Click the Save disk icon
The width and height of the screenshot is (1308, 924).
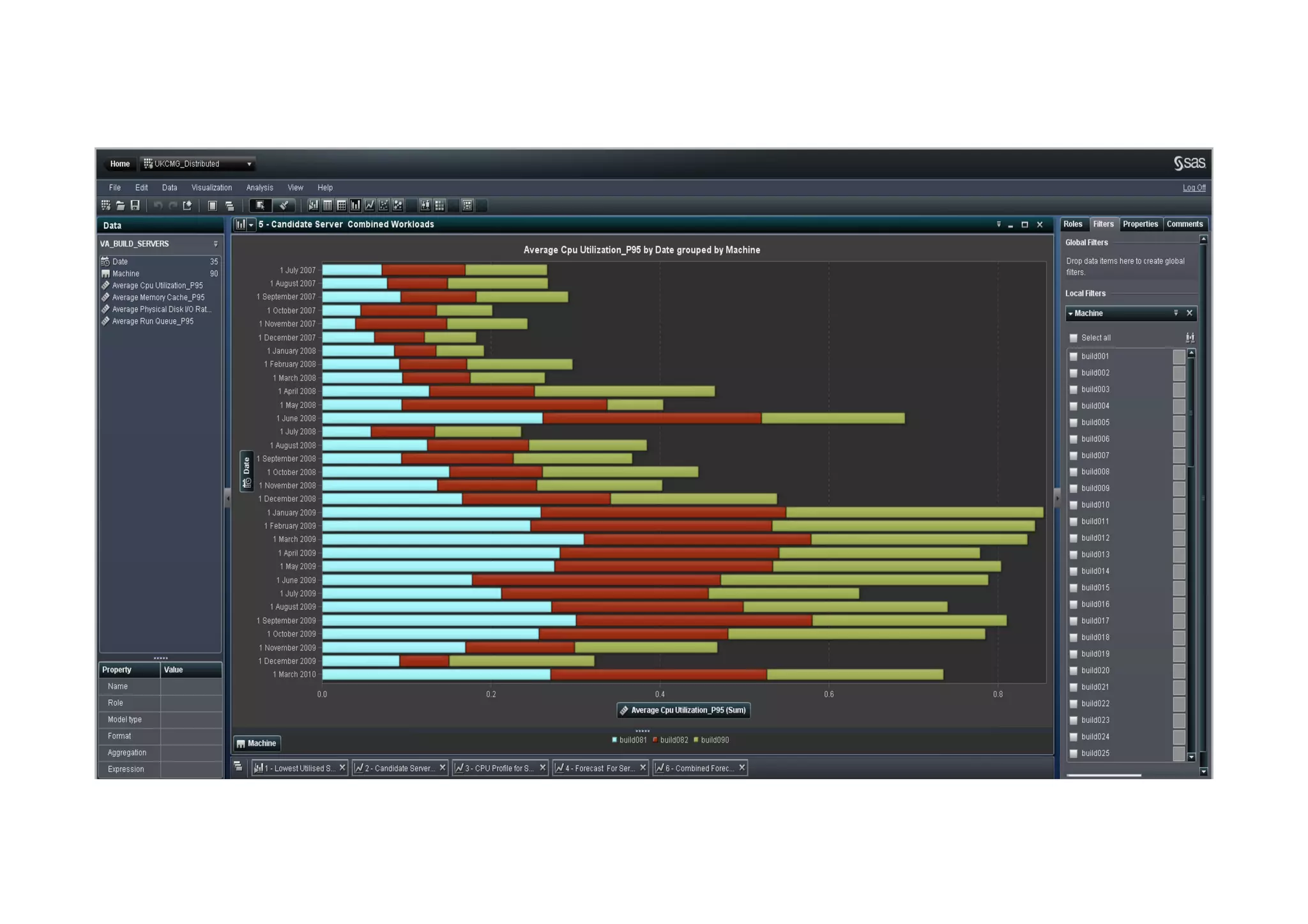(x=135, y=206)
